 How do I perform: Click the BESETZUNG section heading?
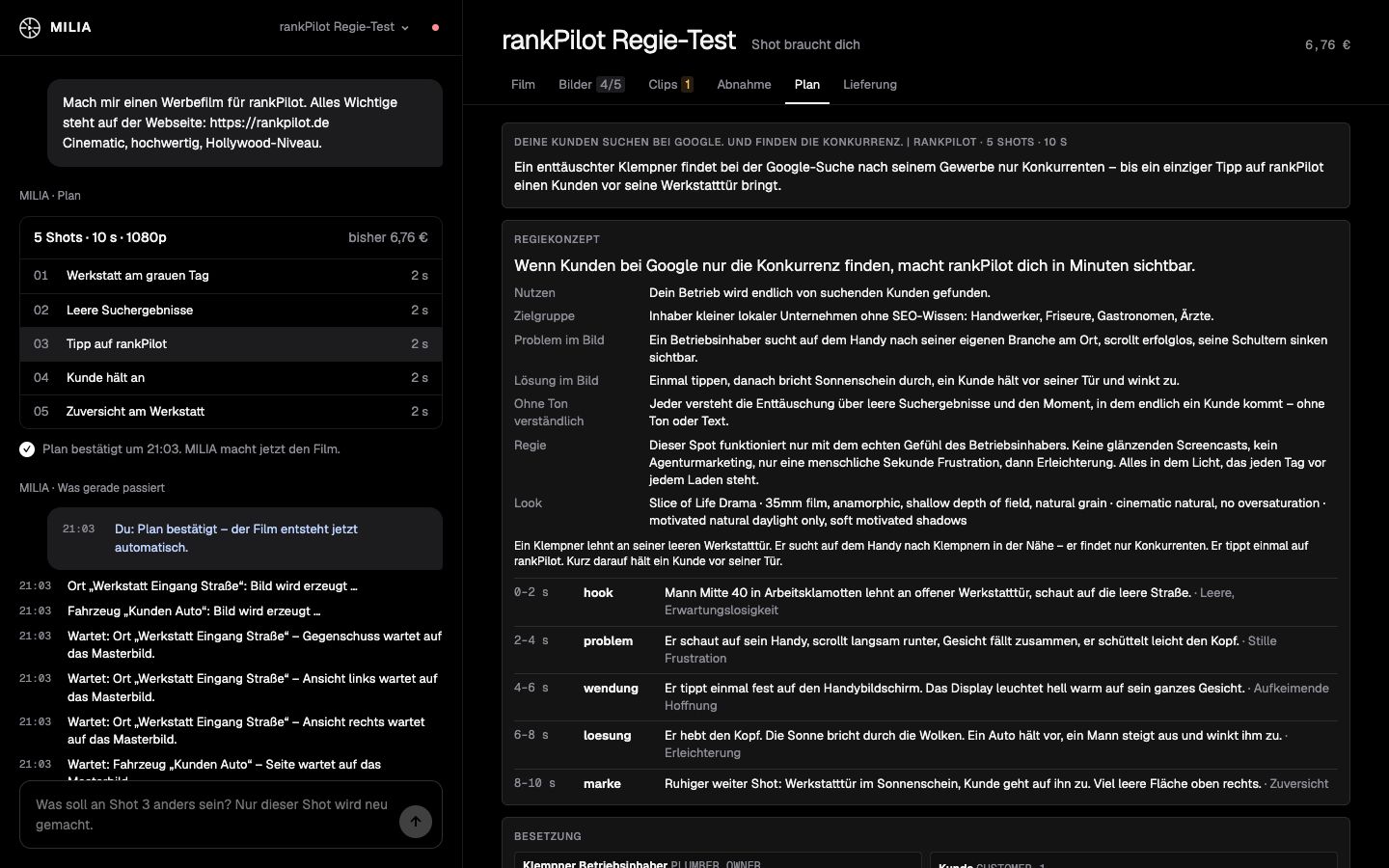[548, 836]
